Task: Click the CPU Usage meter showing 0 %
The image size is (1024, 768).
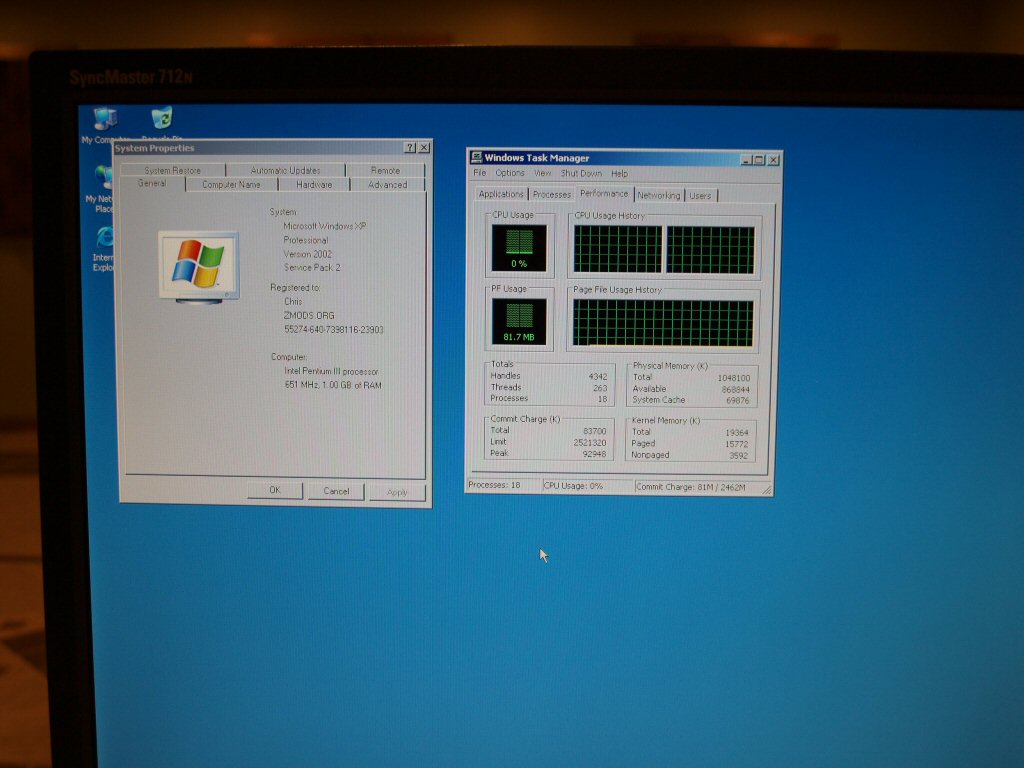Action: coord(519,248)
